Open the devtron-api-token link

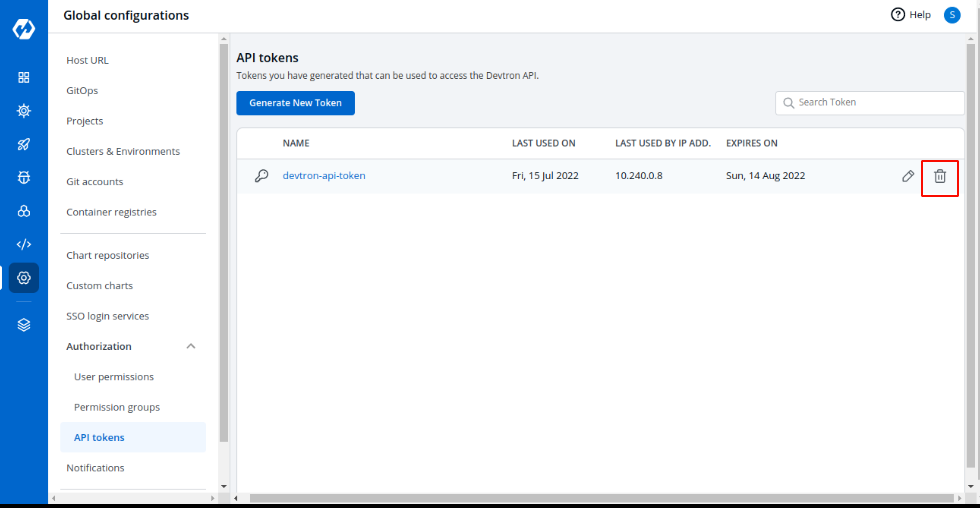point(324,176)
